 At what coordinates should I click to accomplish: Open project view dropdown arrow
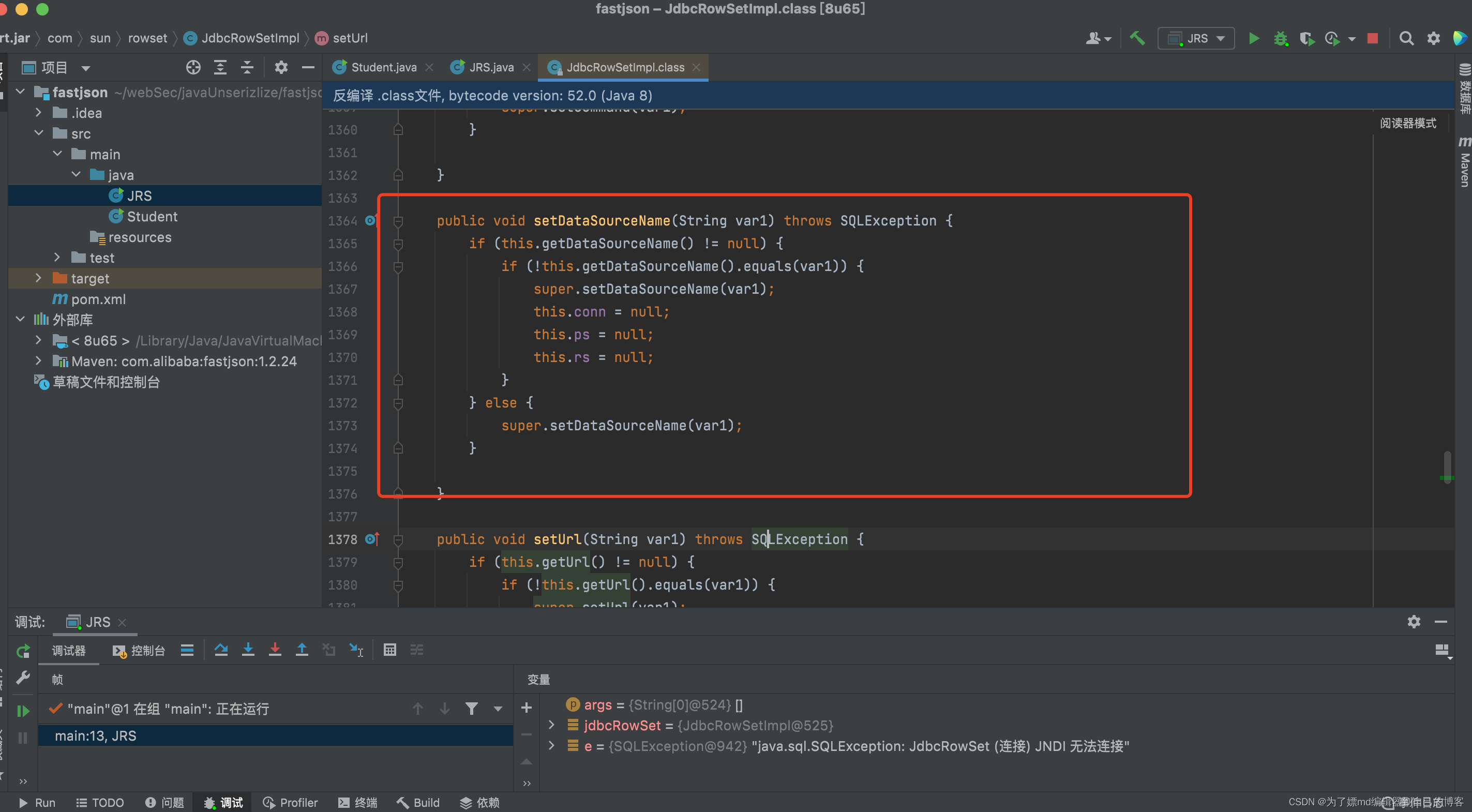click(x=86, y=69)
